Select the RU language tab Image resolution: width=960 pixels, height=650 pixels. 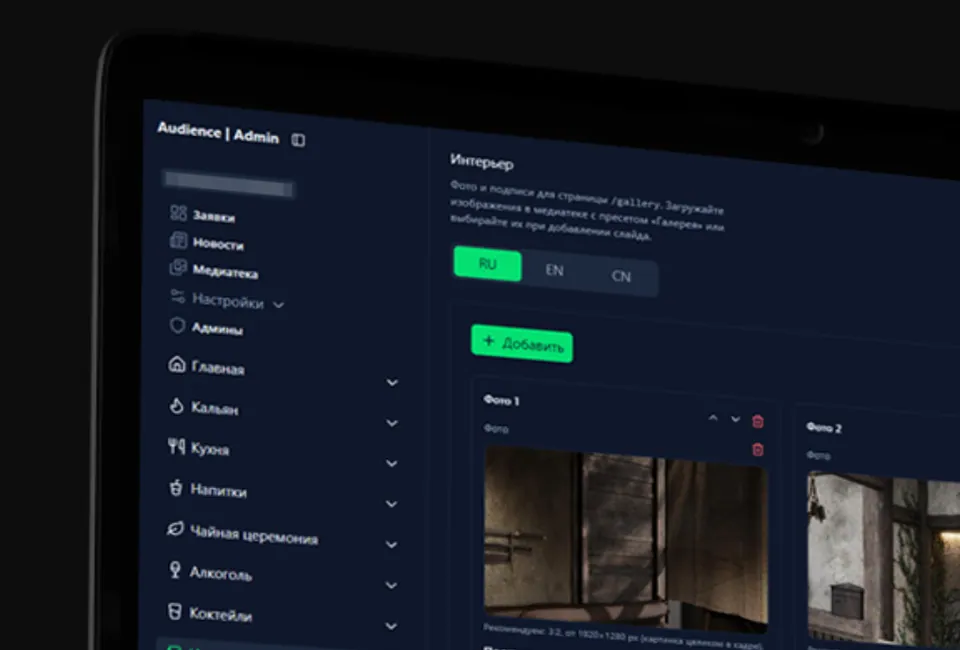click(x=487, y=264)
